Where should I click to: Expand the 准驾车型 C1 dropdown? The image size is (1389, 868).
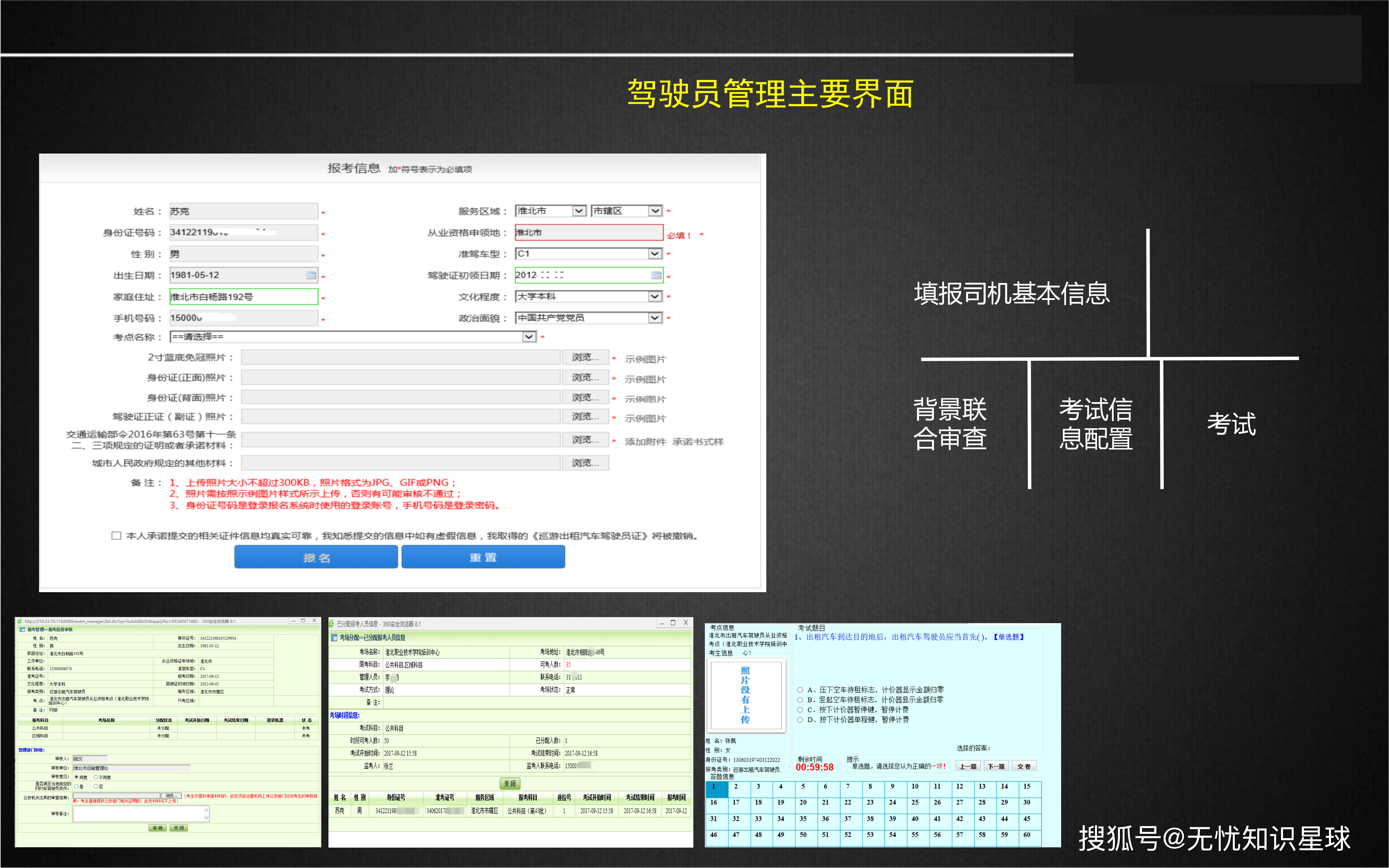(655, 254)
